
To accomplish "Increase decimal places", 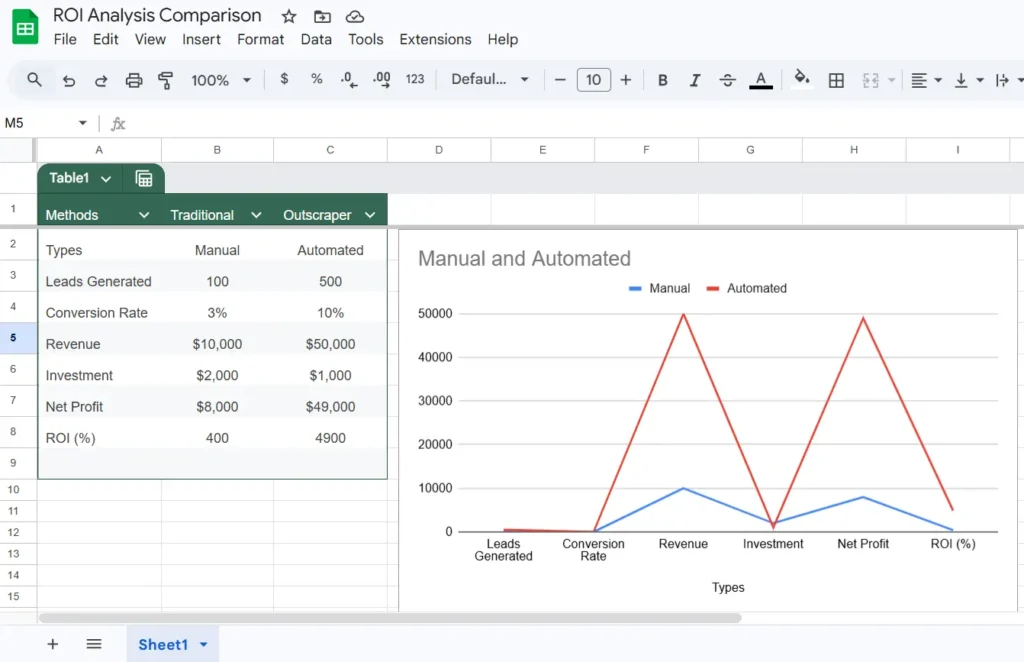I will (x=382, y=80).
